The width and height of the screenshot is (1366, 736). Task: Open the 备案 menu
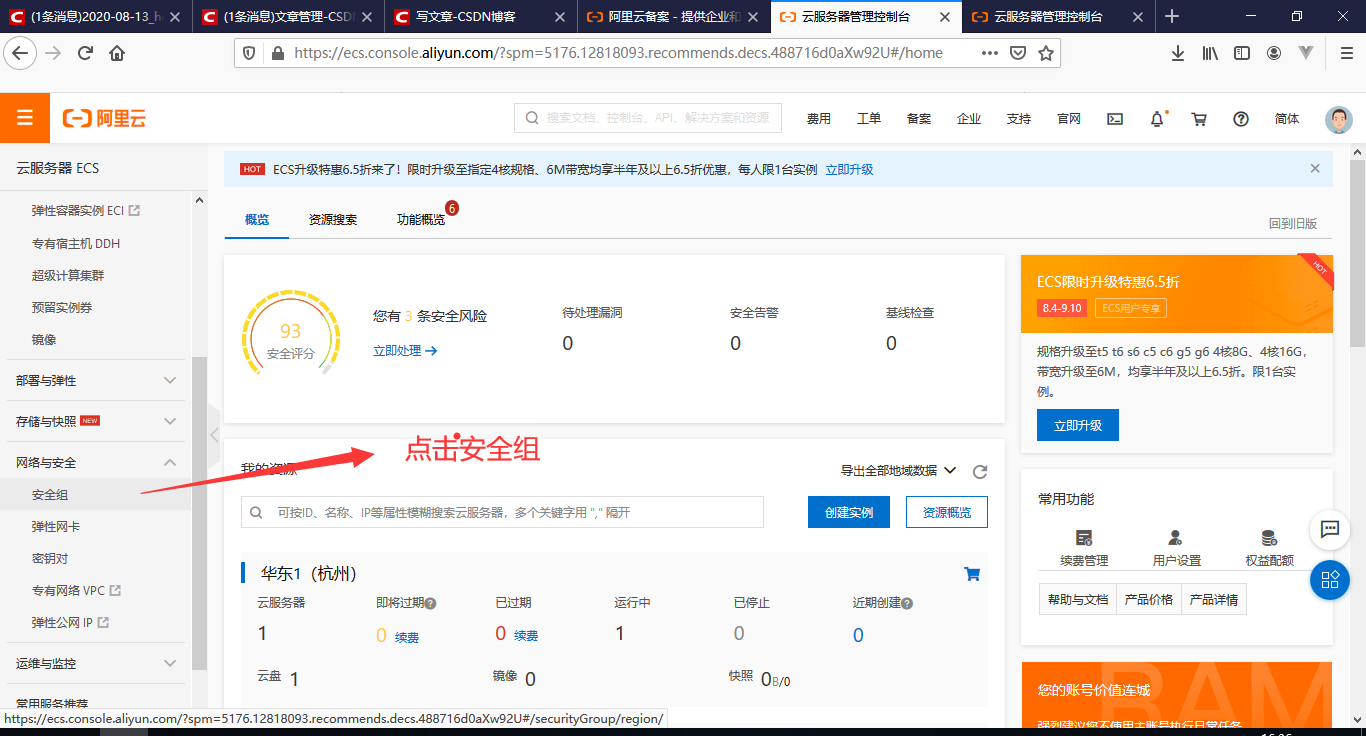pos(919,119)
